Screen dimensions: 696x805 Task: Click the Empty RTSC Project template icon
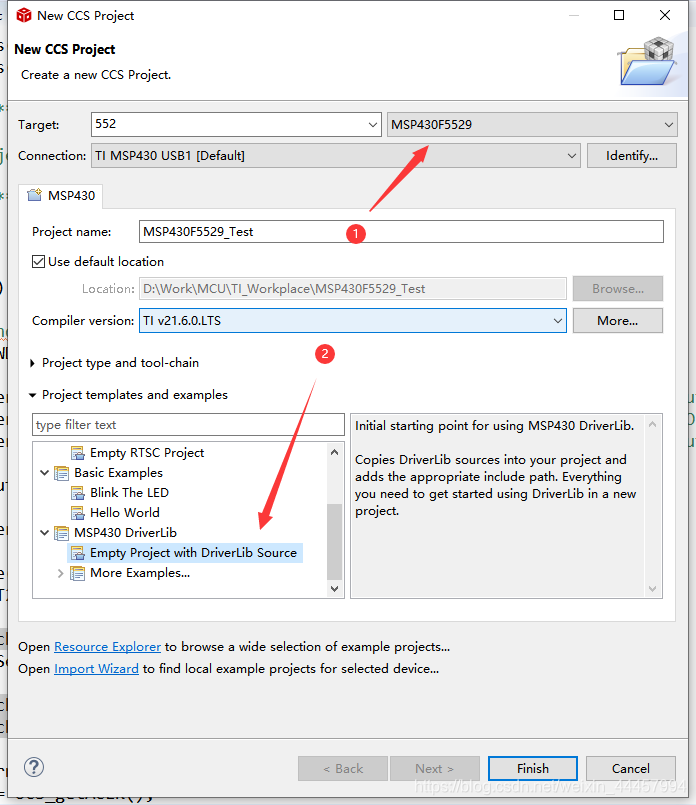[x=78, y=453]
